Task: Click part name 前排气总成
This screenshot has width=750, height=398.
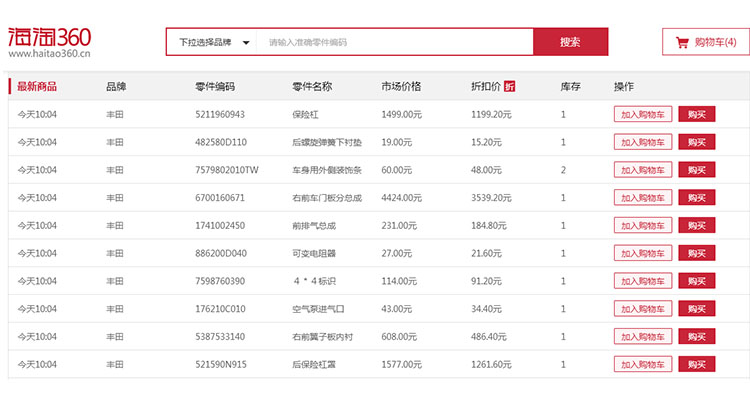Action: [314, 225]
